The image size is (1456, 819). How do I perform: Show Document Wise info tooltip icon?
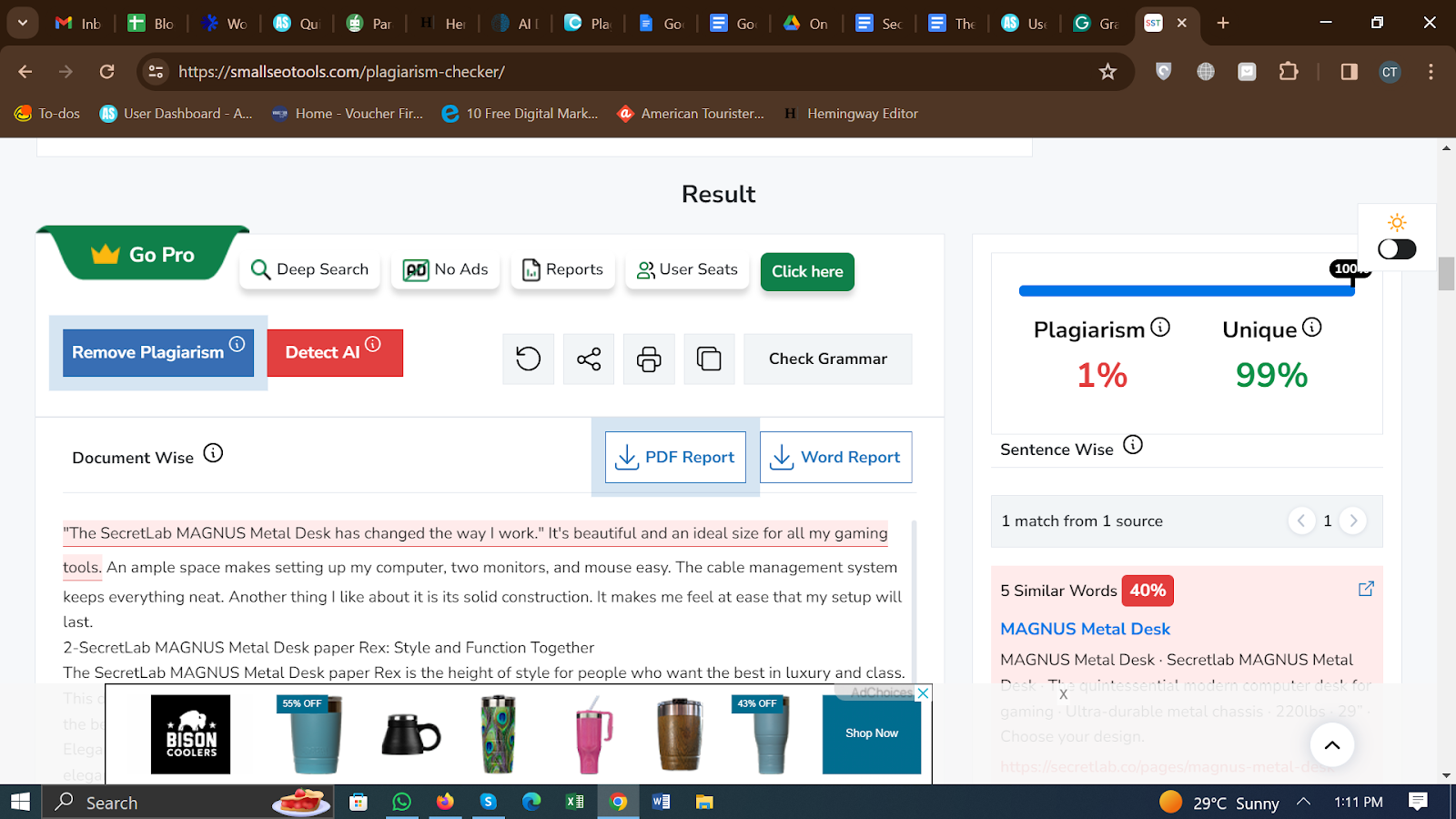coord(213,453)
